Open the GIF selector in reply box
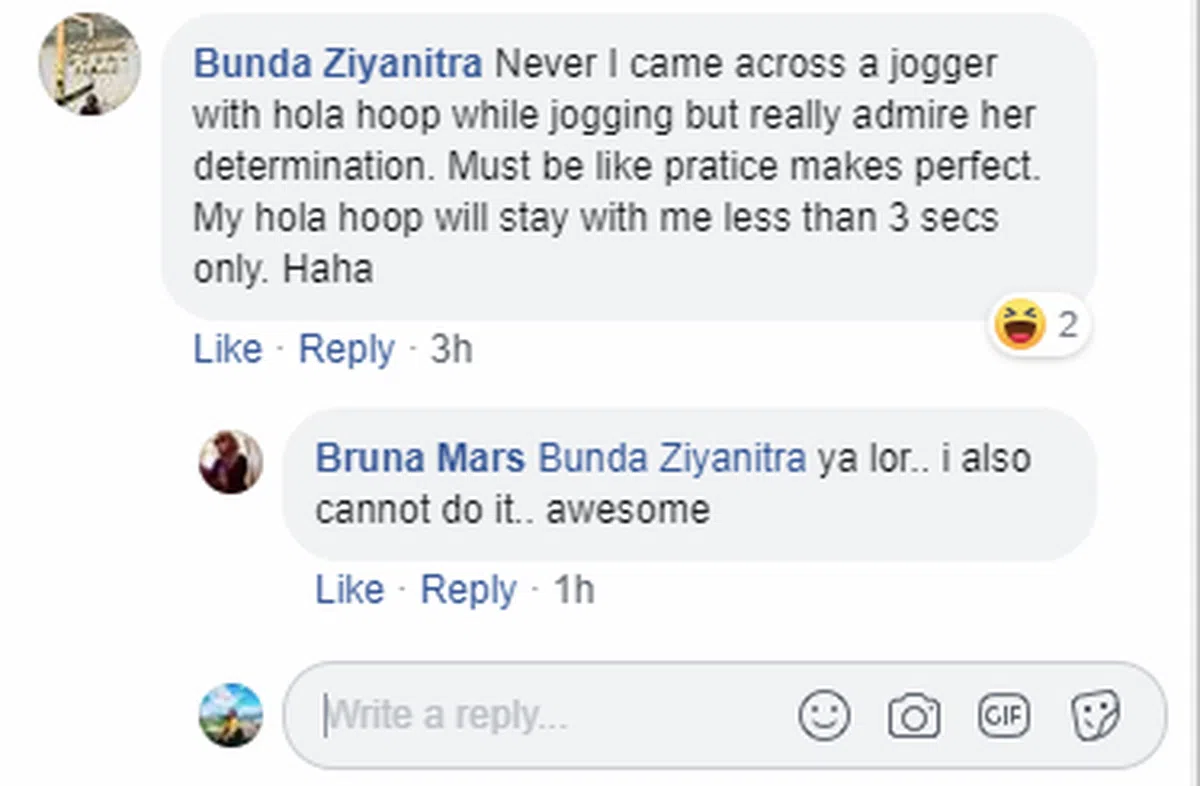The width and height of the screenshot is (1200, 786). (x=1003, y=716)
